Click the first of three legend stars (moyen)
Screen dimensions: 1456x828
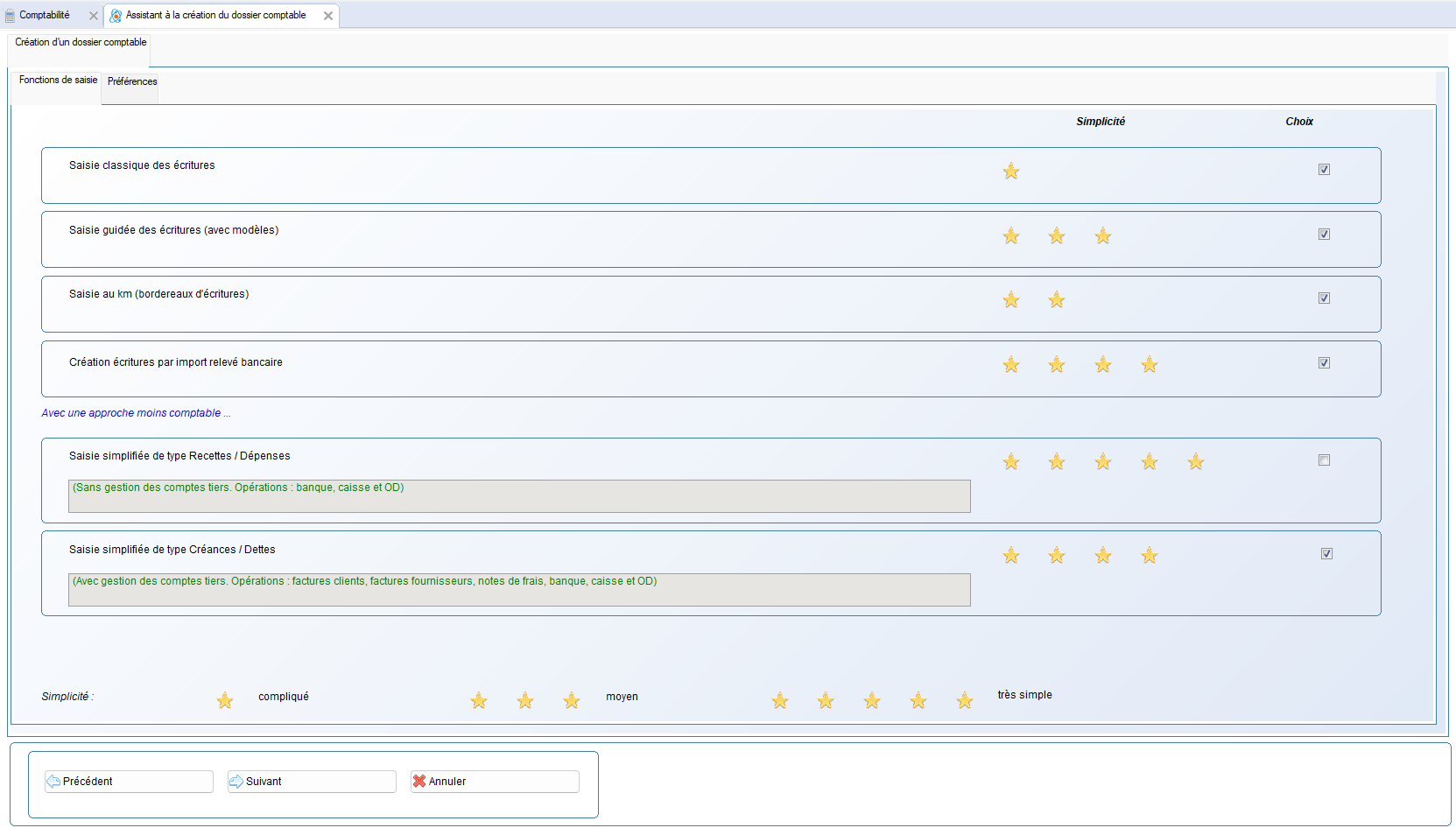click(479, 700)
